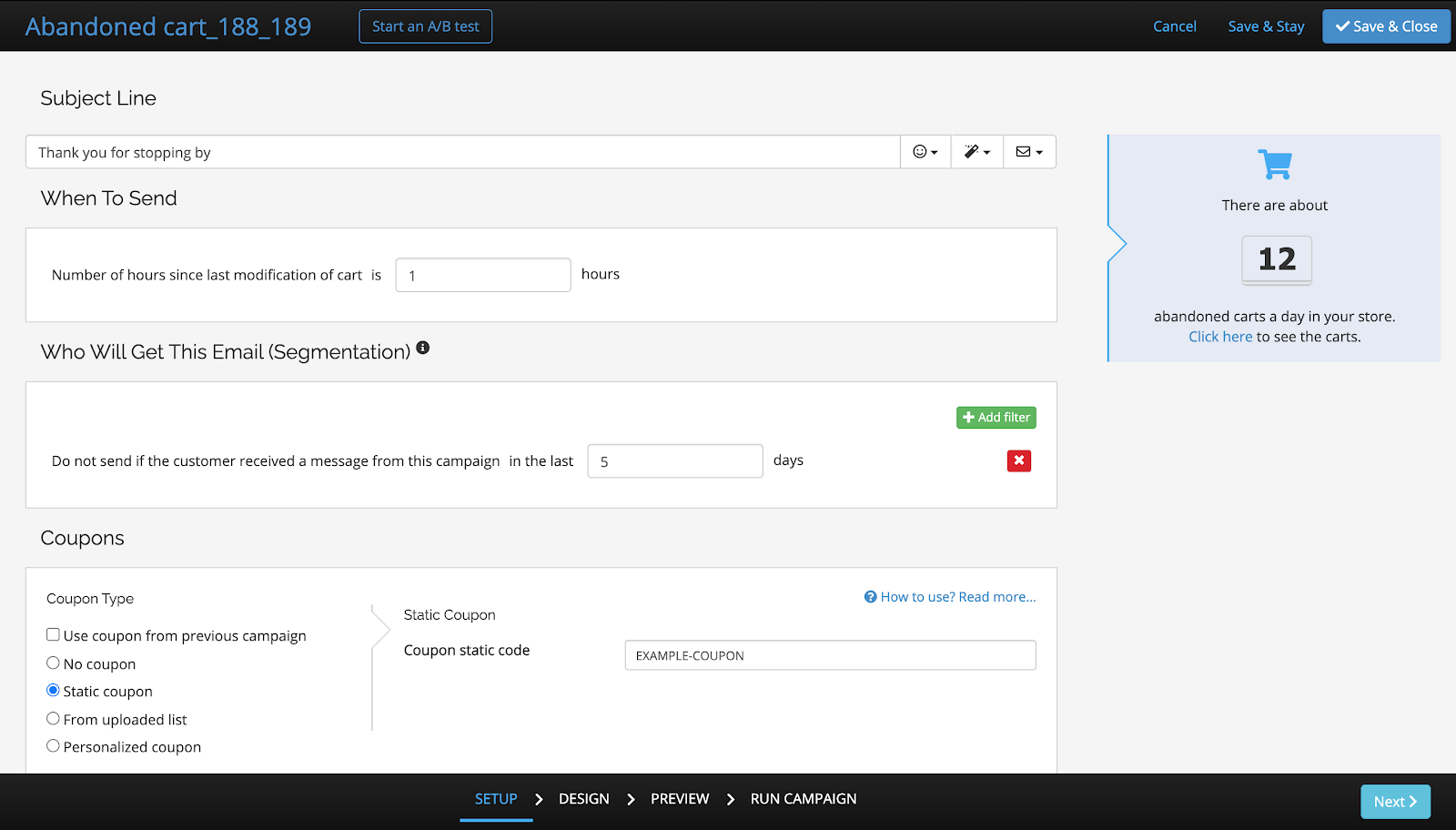1456x830 pixels.
Task: Go to the RUN CAMPAIGN step tab
Action: pos(804,799)
